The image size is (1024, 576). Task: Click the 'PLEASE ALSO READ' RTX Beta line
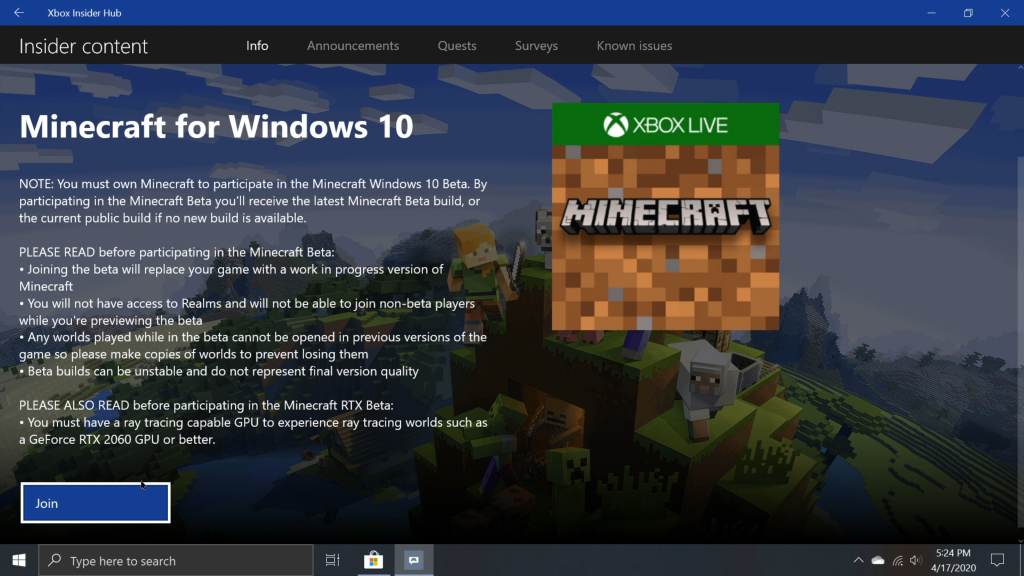(x=206, y=405)
